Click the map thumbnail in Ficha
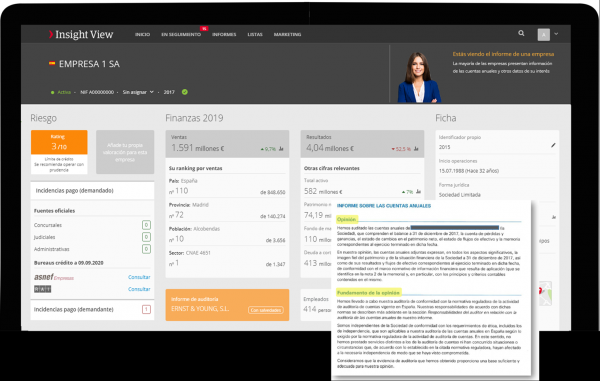Screen dimensions: 600x381 (545, 293)
